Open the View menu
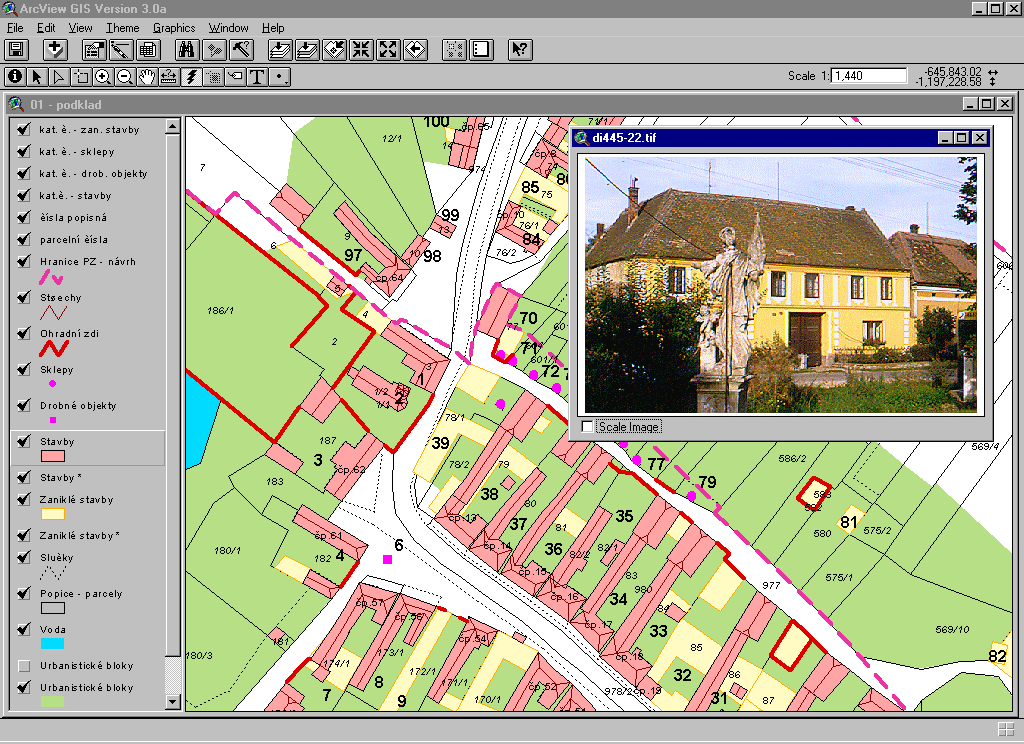The width and height of the screenshot is (1024, 744). [x=80, y=28]
